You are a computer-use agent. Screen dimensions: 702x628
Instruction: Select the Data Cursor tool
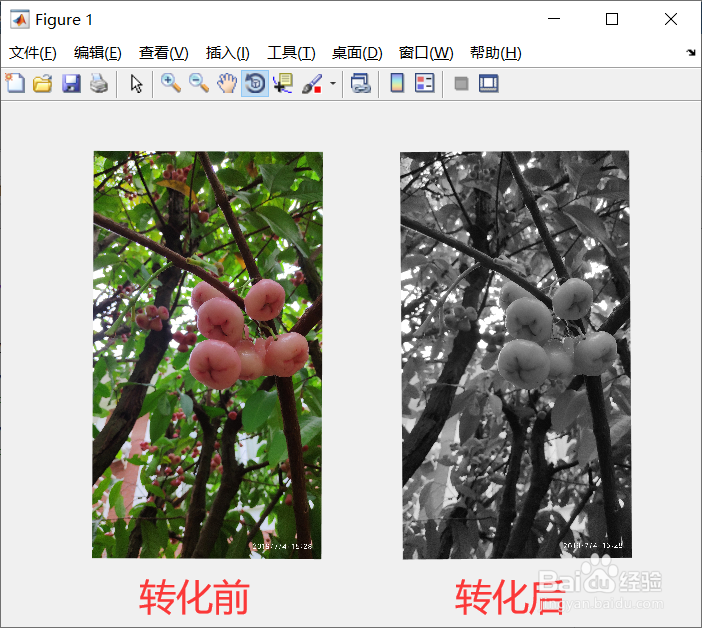[283, 83]
